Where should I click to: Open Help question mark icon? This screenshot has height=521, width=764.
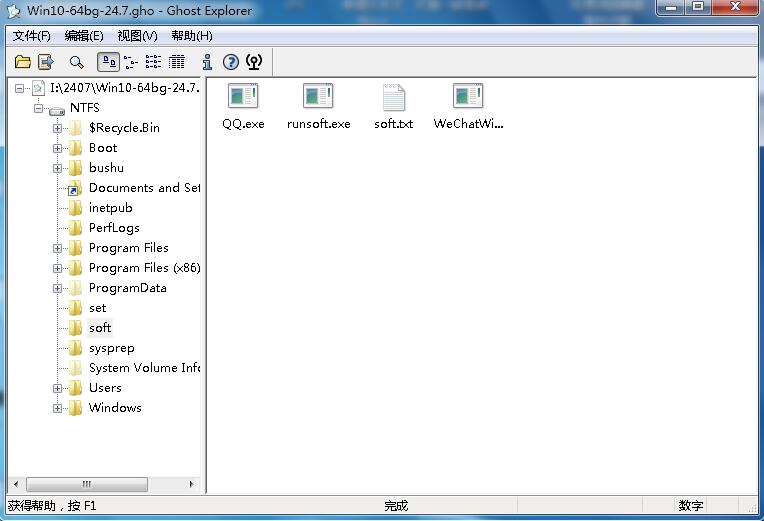point(230,62)
